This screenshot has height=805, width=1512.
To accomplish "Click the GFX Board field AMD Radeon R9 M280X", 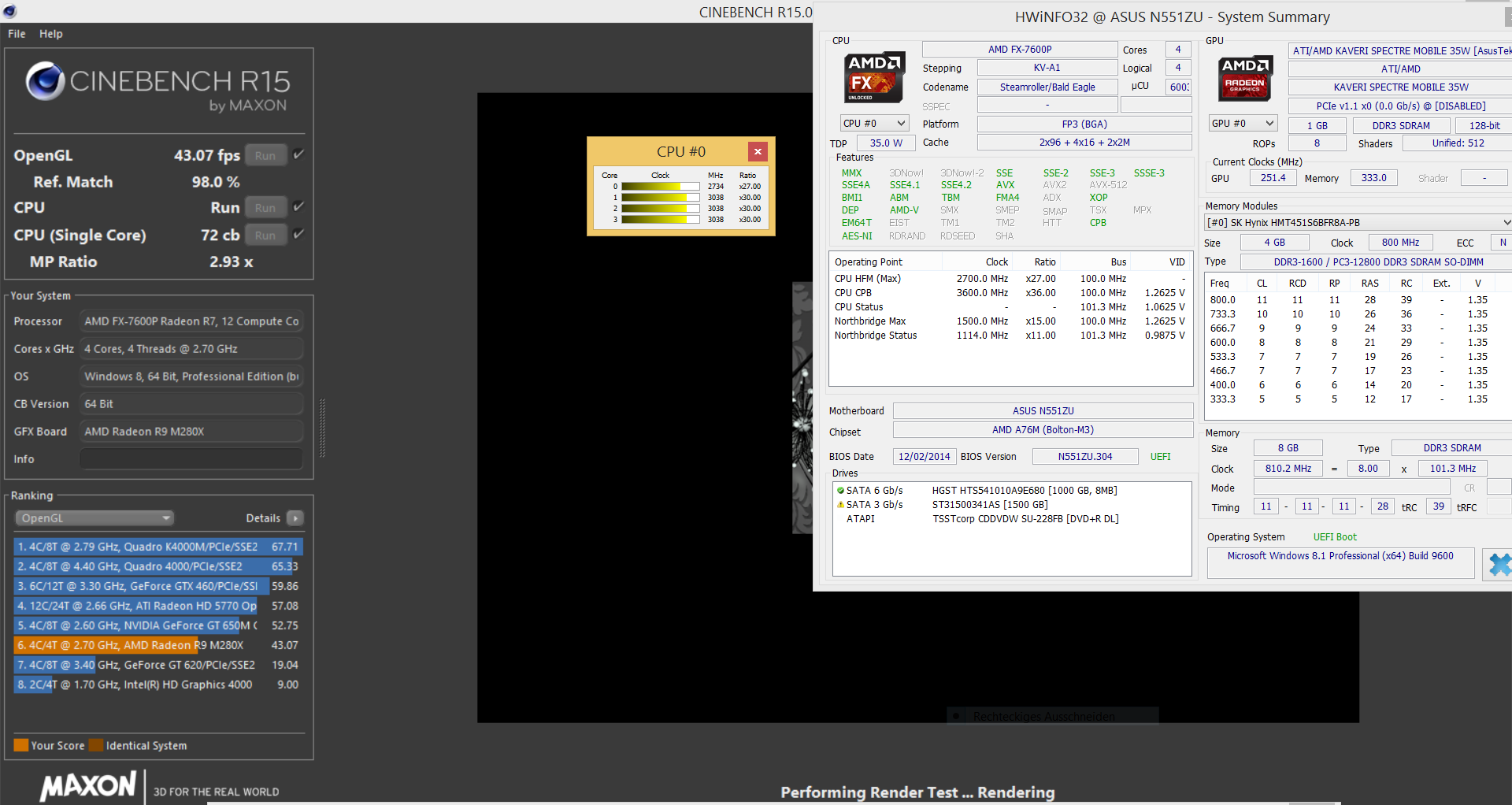I will pyautogui.click(x=191, y=432).
